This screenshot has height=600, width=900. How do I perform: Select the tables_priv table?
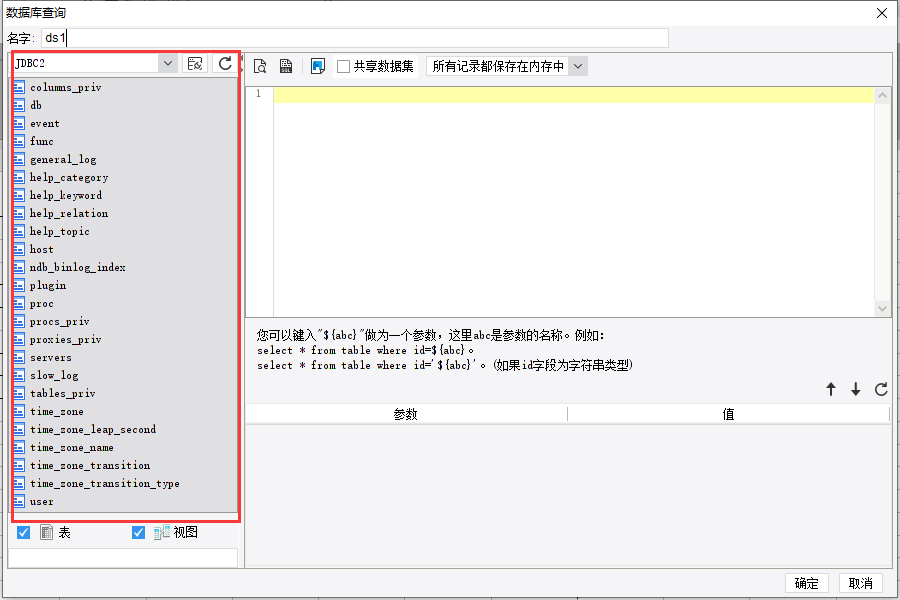click(x=63, y=393)
